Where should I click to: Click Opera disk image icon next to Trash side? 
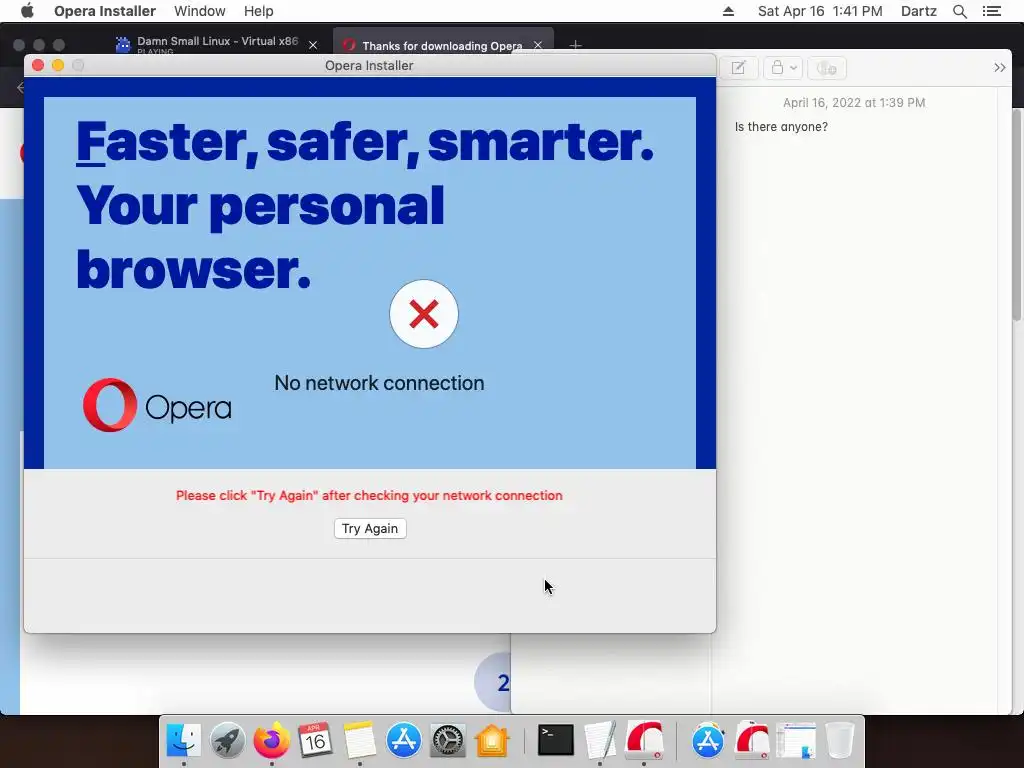[x=752, y=740]
